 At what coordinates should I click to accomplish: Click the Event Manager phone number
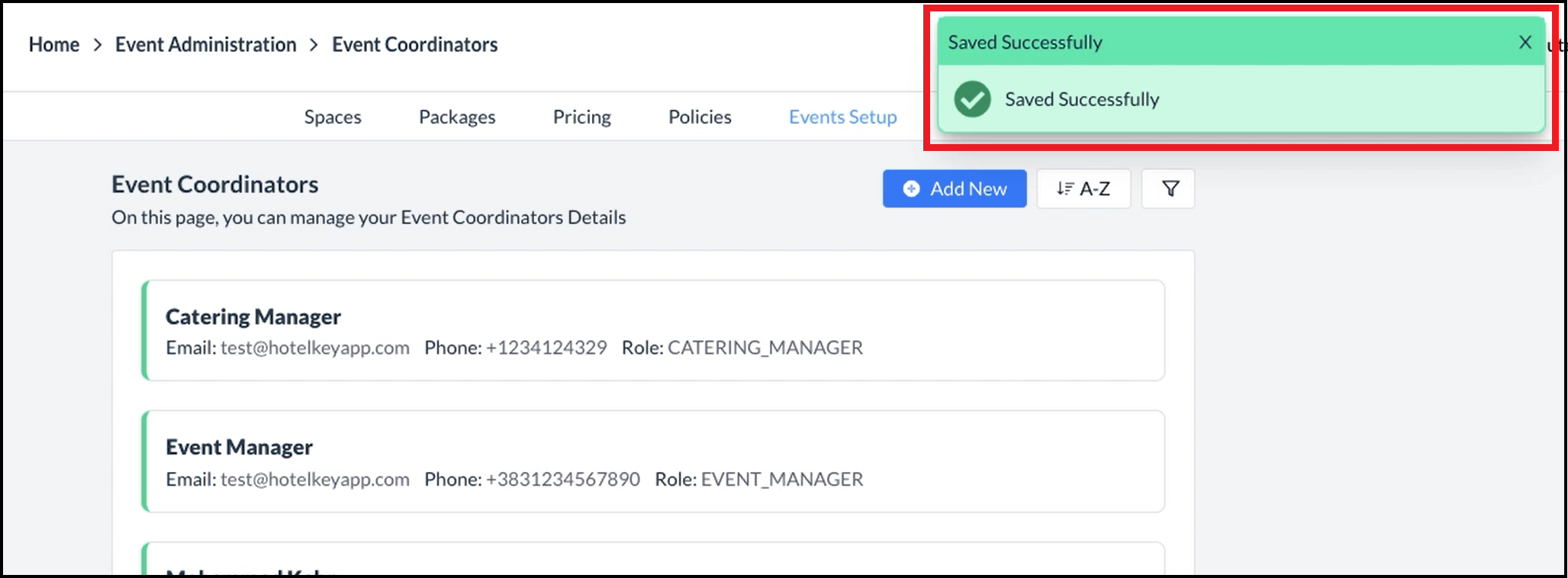click(x=562, y=479)
